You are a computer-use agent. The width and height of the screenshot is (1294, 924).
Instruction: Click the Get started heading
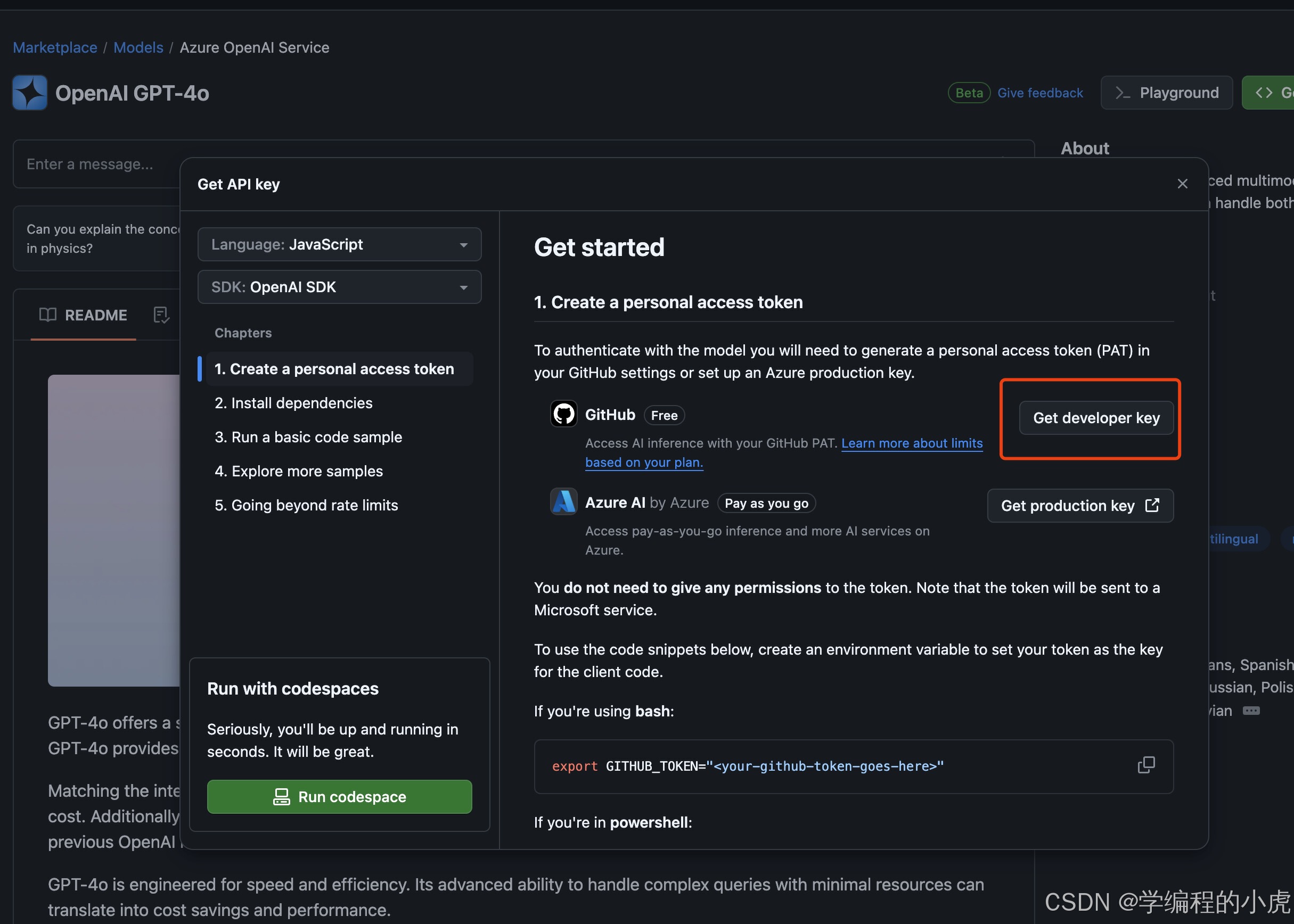coord(599,247)
